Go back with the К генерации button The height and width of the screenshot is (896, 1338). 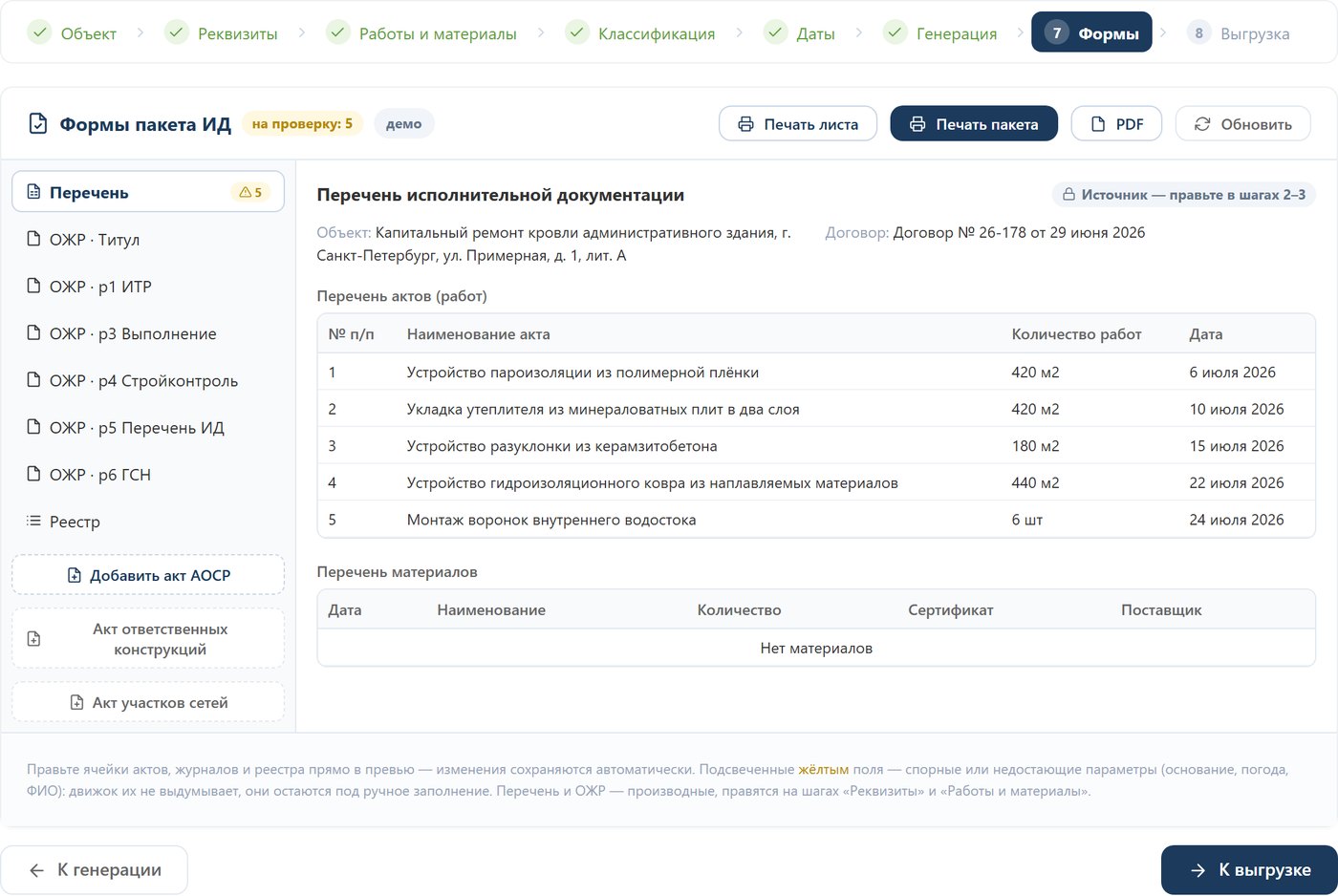(x=94, y=870)
